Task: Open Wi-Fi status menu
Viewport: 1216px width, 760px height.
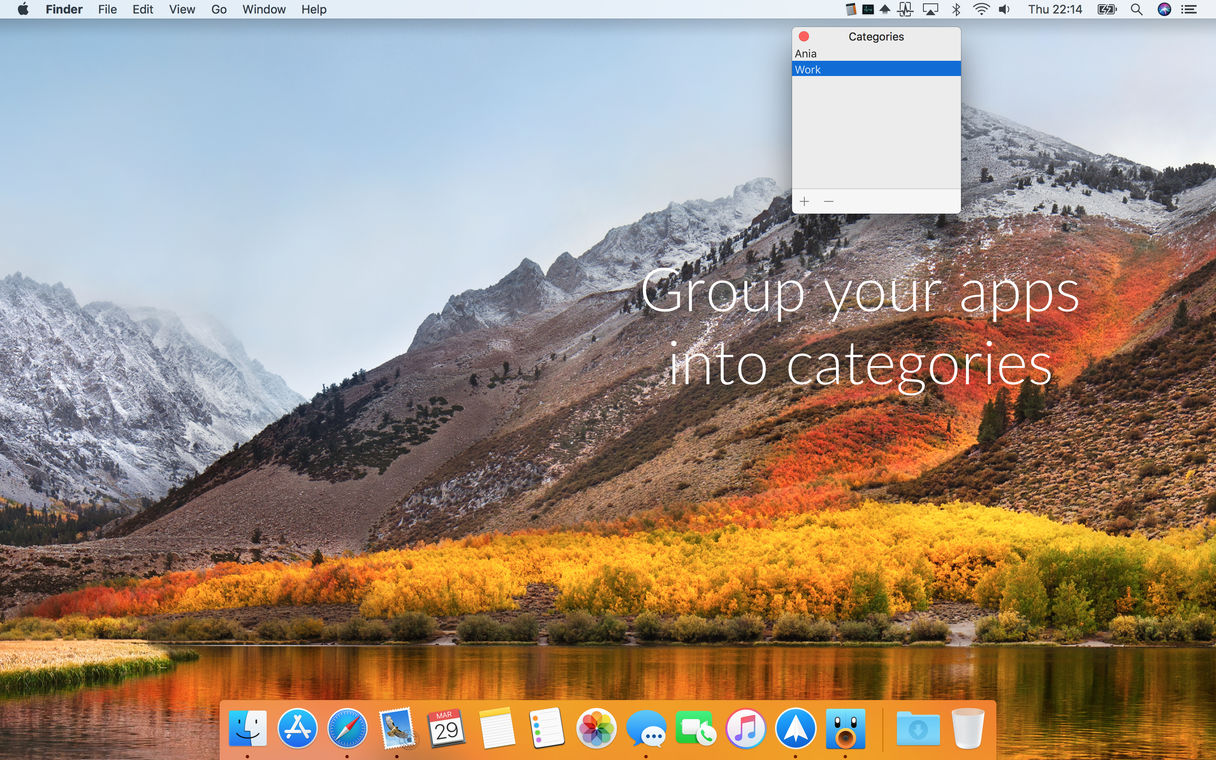Action: tap(981, 9)
